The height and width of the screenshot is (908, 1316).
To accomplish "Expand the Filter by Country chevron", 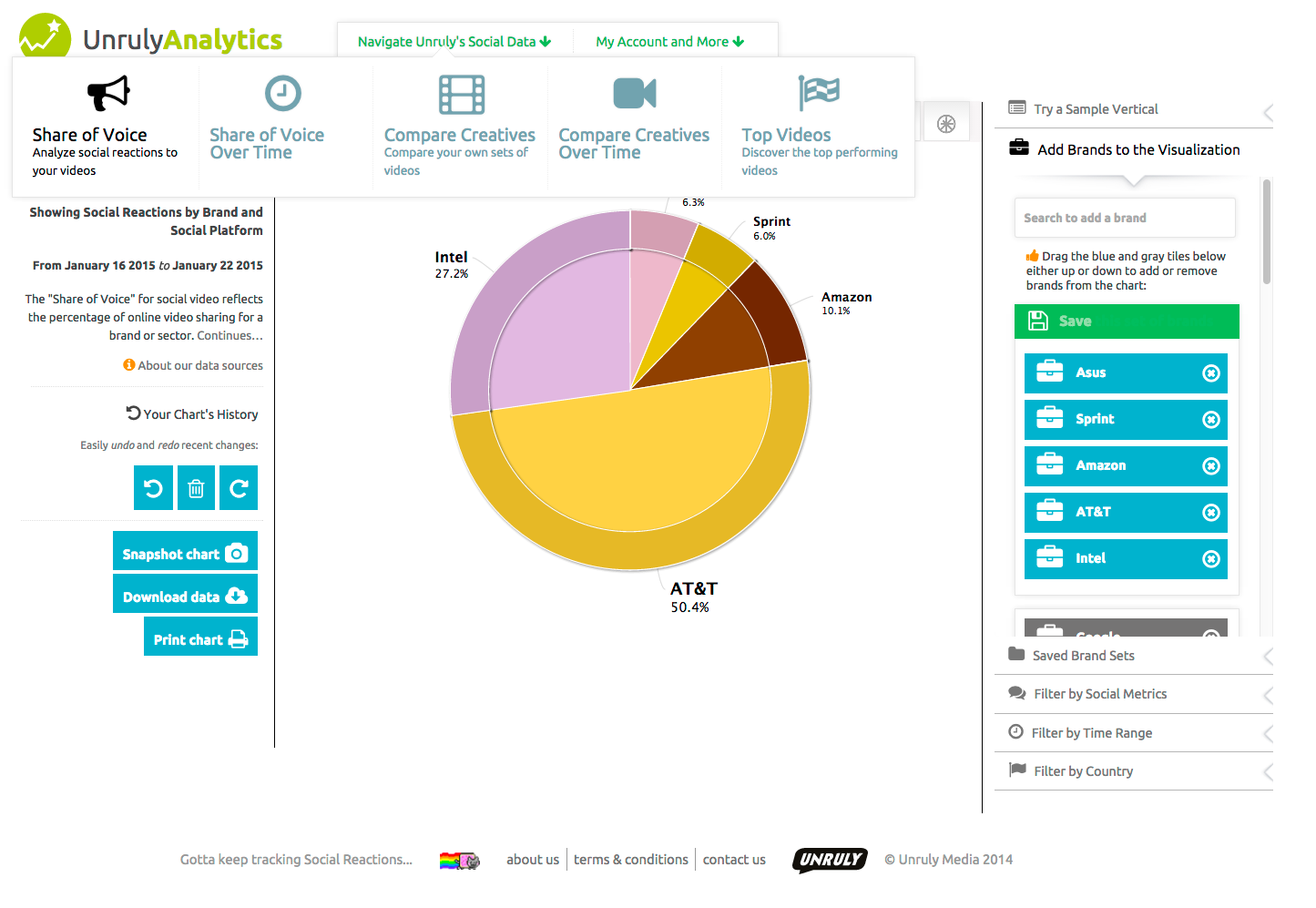I will coord(1268,773).
